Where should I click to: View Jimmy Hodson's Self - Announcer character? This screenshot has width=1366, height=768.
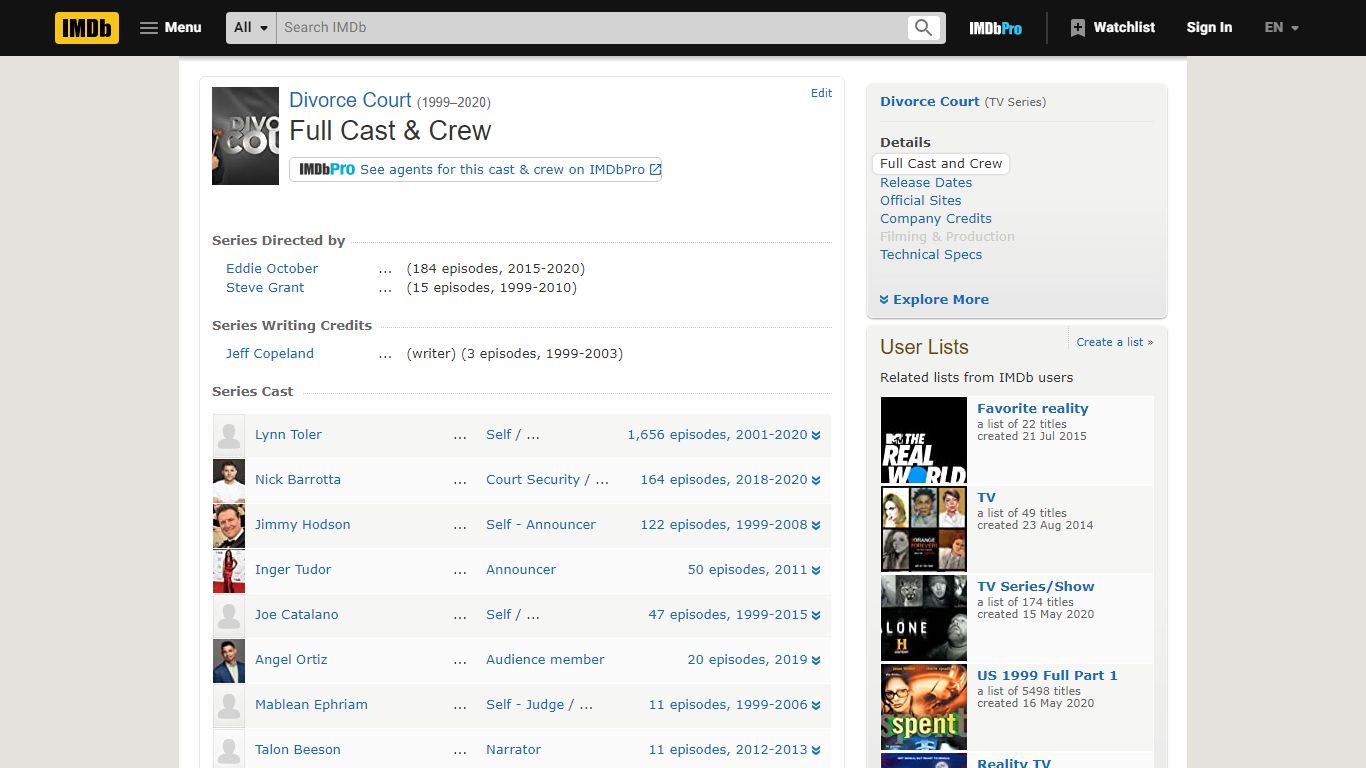[541, 525]
